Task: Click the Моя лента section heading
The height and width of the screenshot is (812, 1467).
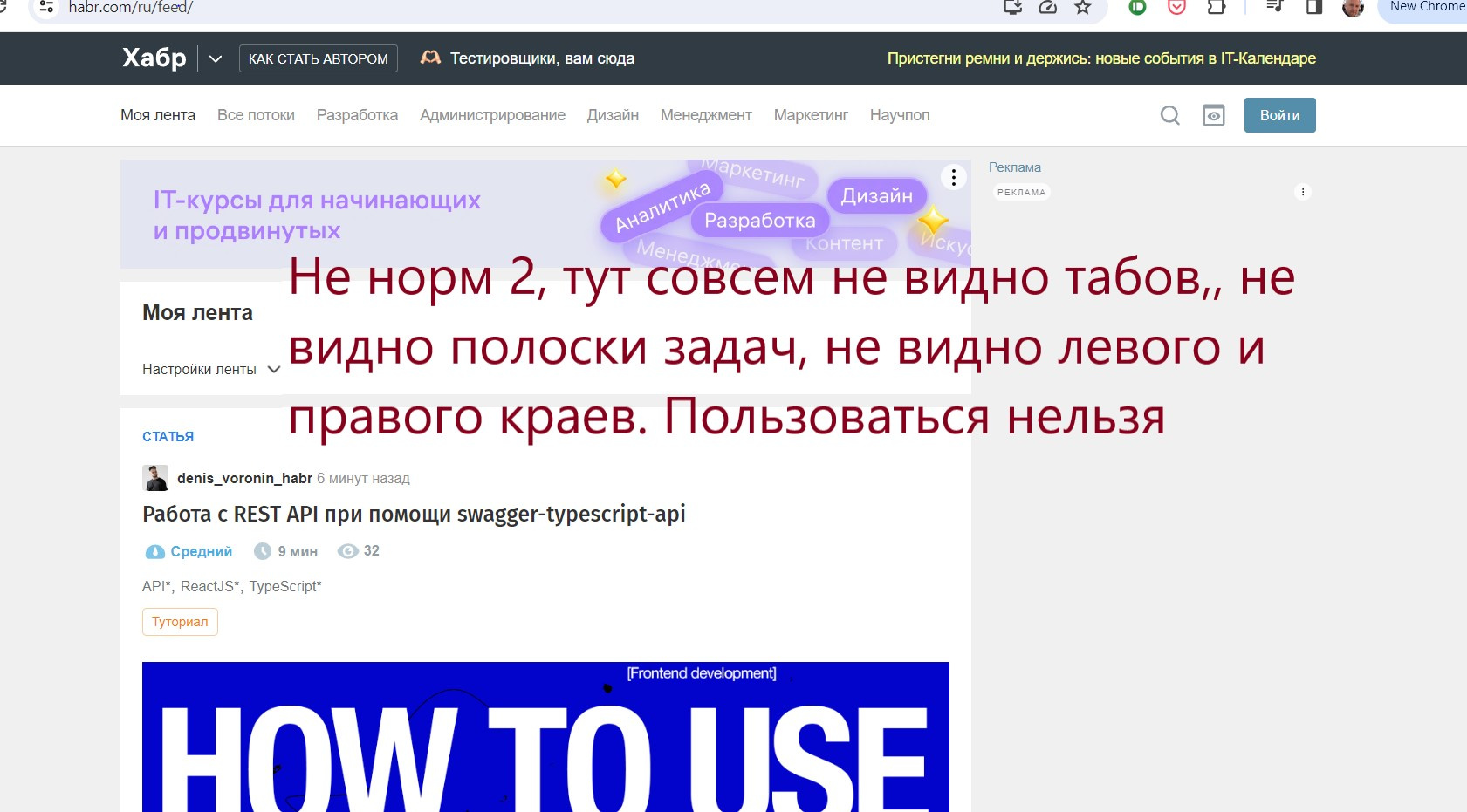Action: pos(197,313)
